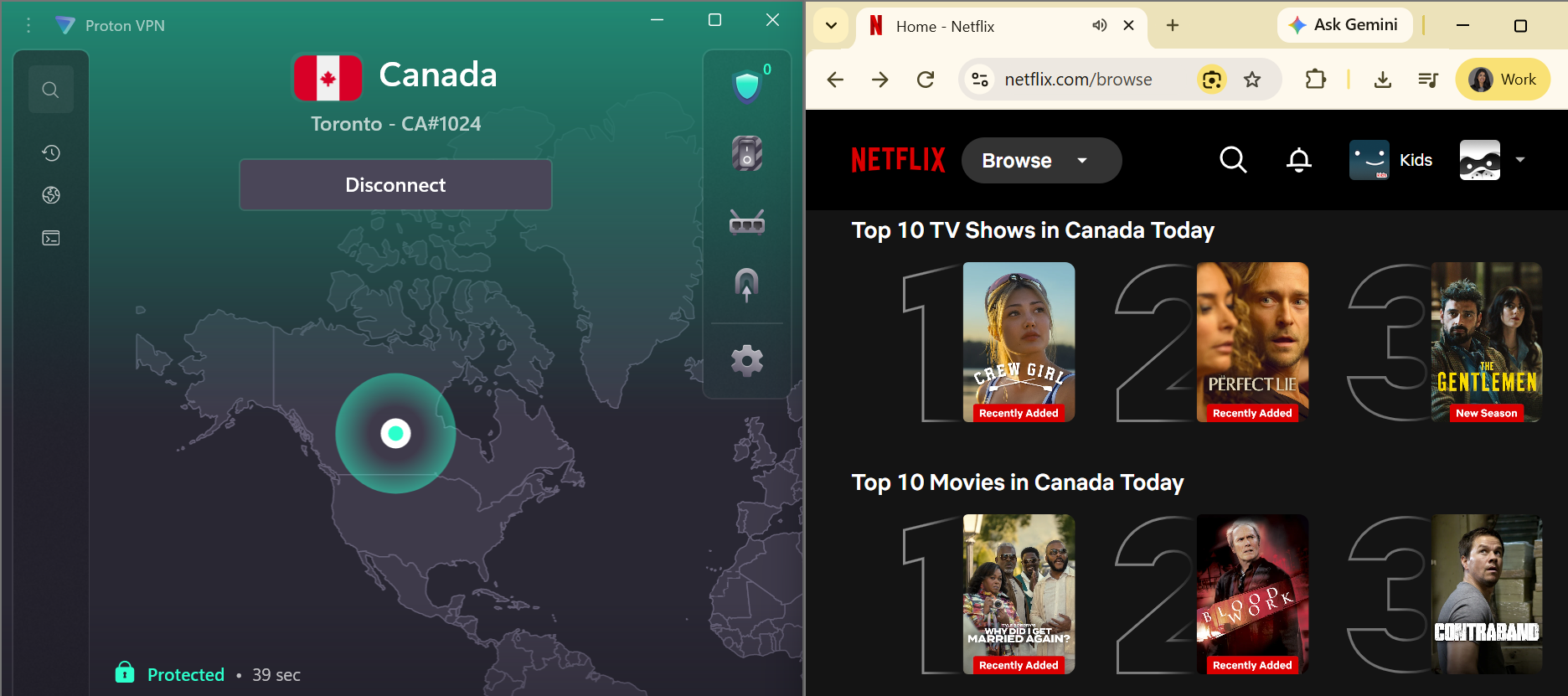Open Chrome downloads icon
Image resolution: width=1568 pixels, height=696 pixels.
point(1383,80)
